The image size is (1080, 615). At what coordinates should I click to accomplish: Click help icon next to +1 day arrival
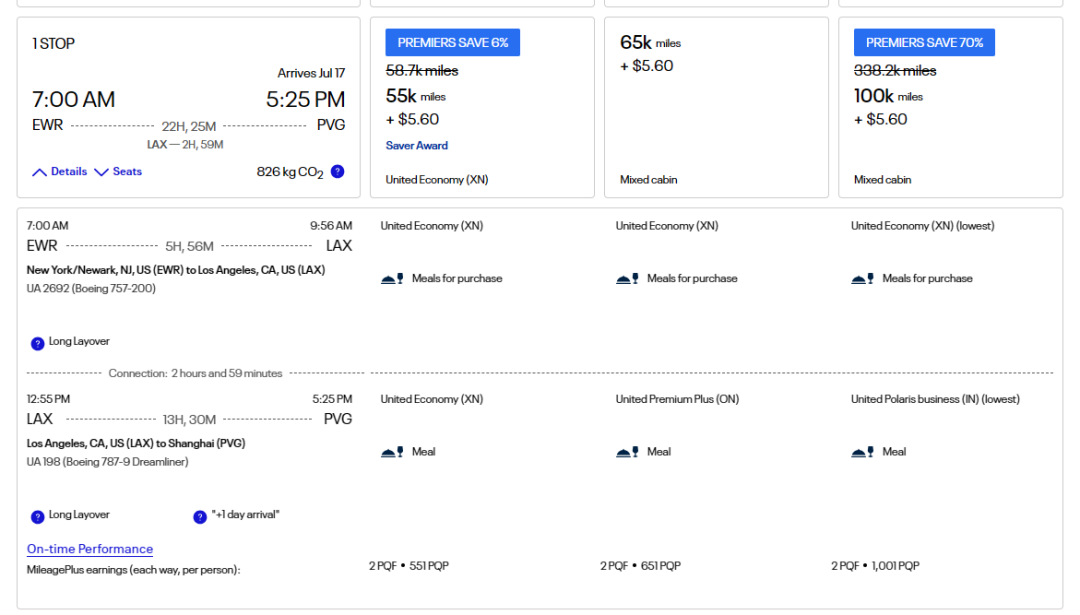200,516
